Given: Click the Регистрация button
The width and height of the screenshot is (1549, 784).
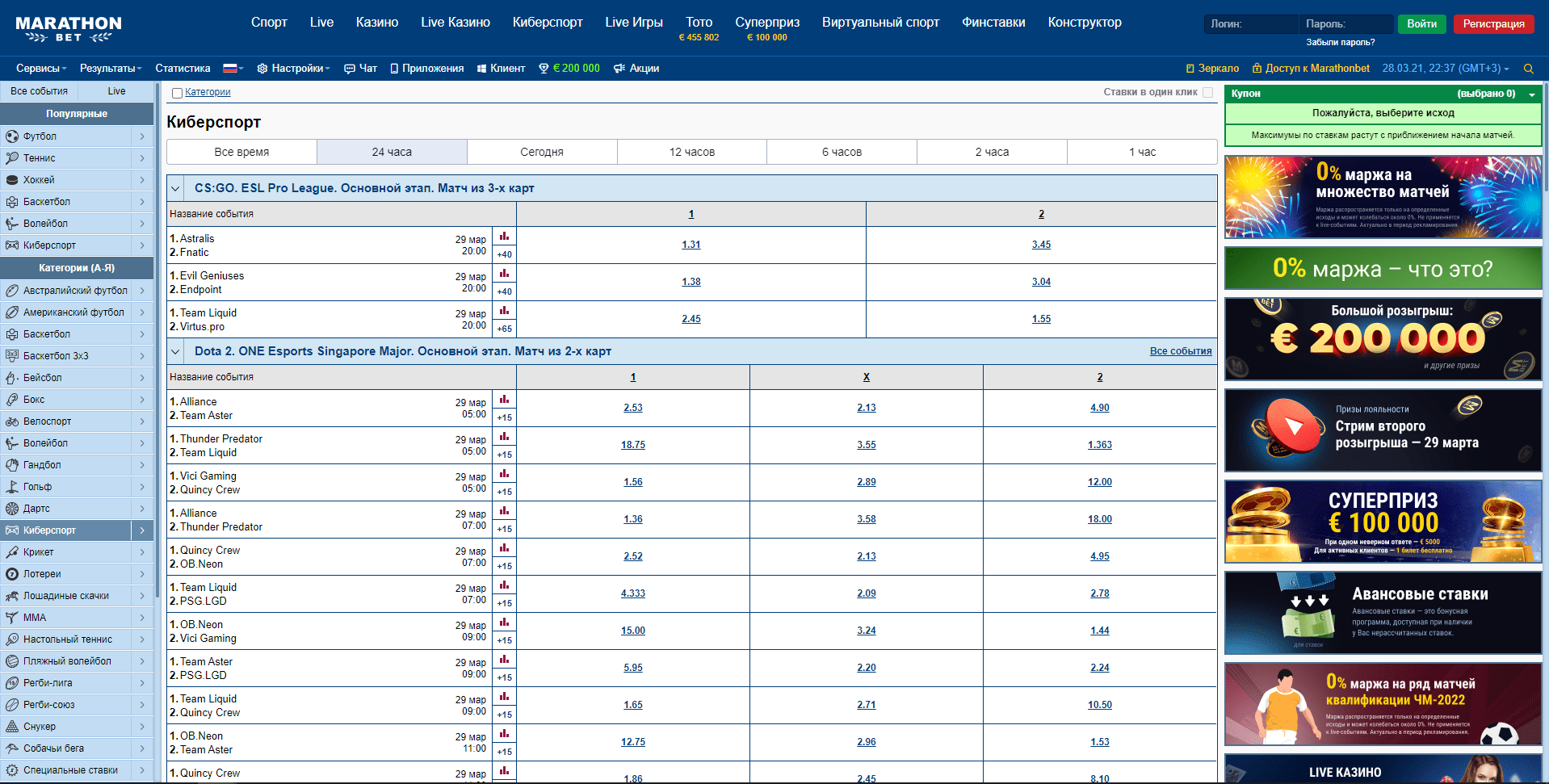Looking at the screenshot, I should (1493, 24).
